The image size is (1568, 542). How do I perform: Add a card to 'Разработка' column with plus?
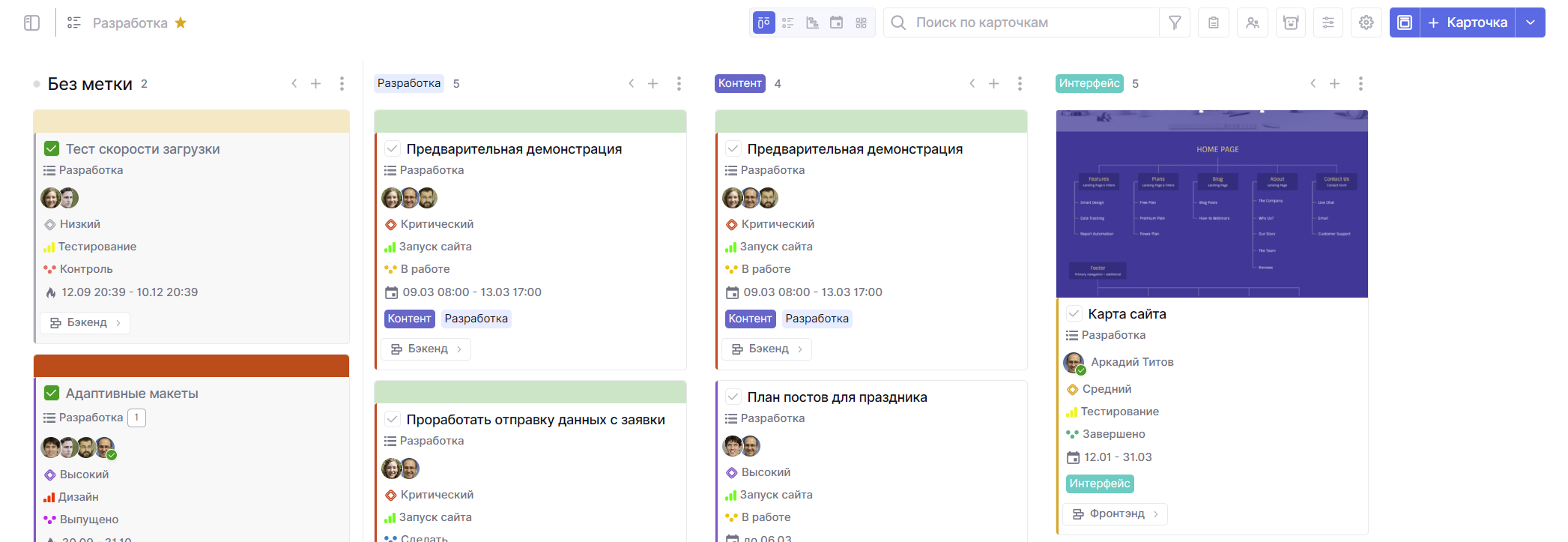(653, 84)
